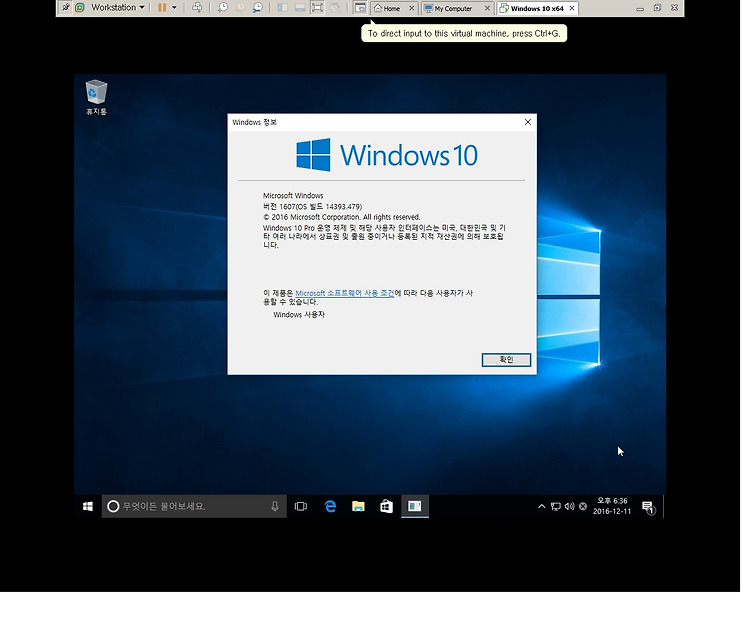Open Task View on the taskbar
Viewport: 750px width, 634px height.
click(300, 506)
